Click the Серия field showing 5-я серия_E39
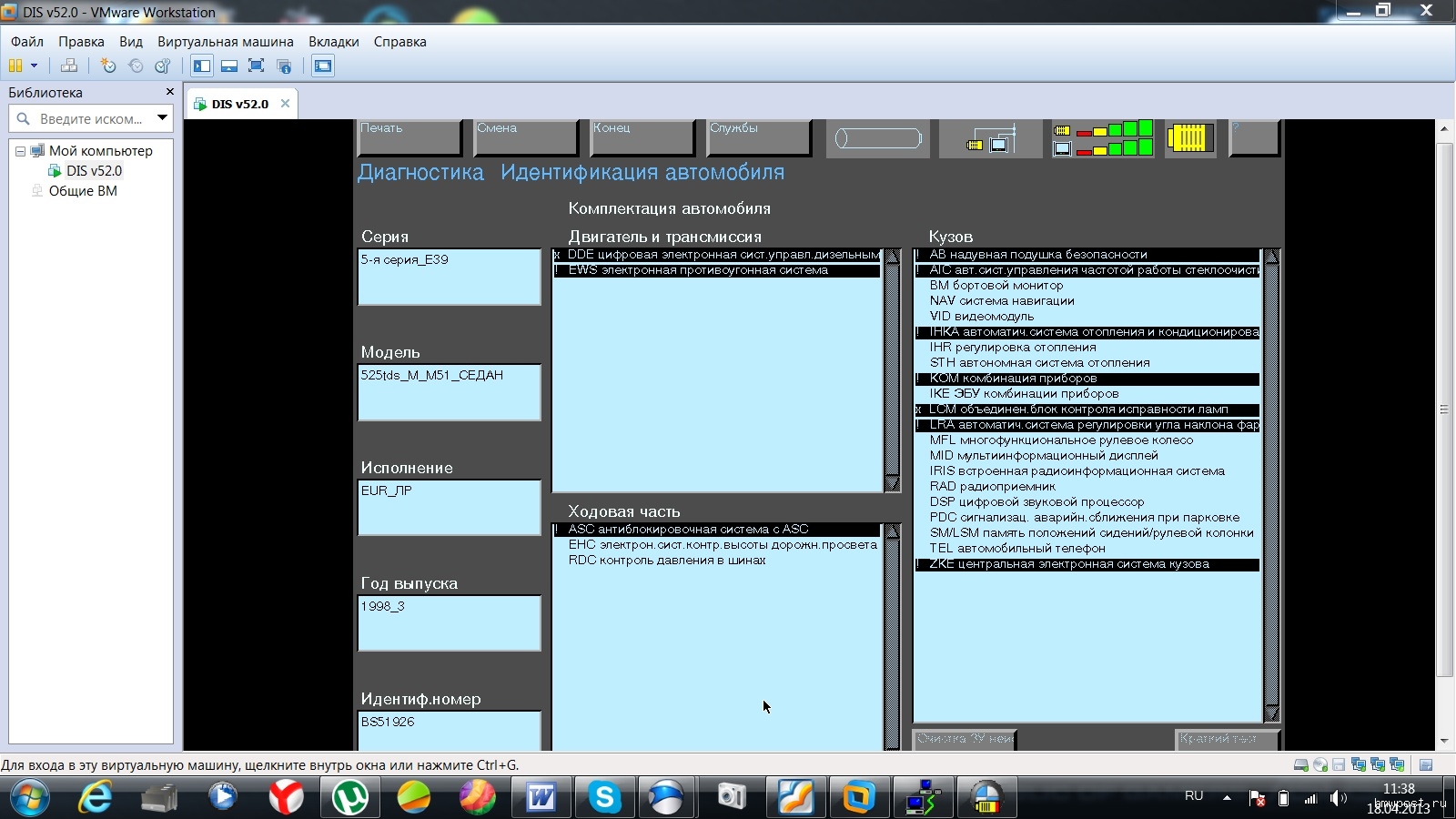Screen dimensions: 1456x819 point(450,276)
